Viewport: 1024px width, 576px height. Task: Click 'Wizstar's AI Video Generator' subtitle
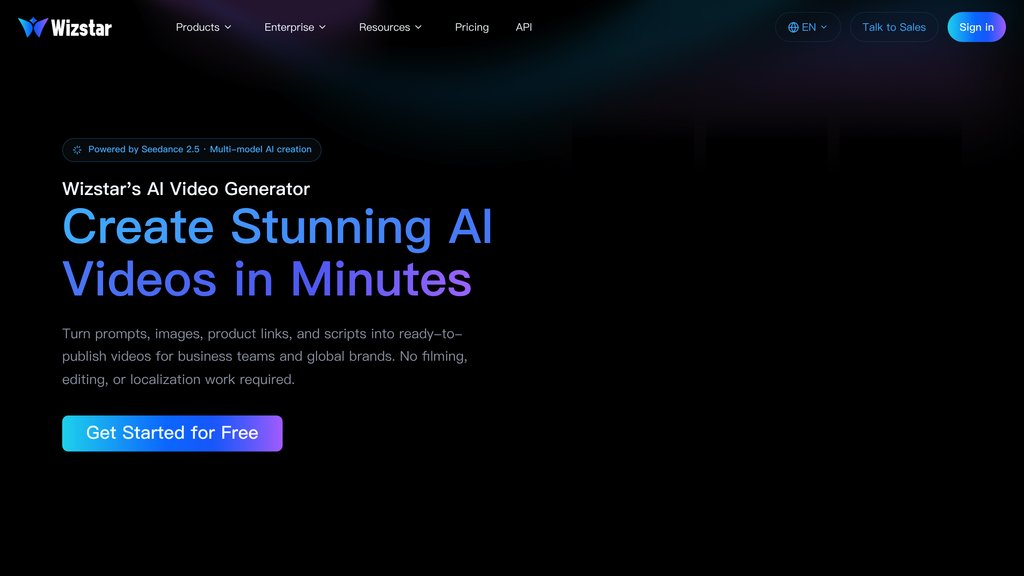[186, 189]
